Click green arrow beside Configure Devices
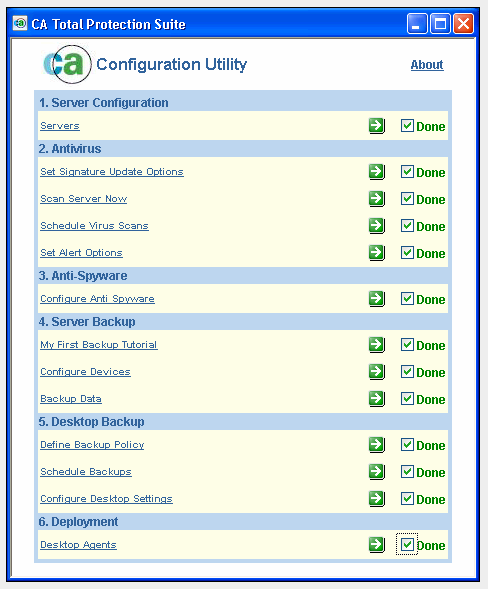 (x=377, y=372)
